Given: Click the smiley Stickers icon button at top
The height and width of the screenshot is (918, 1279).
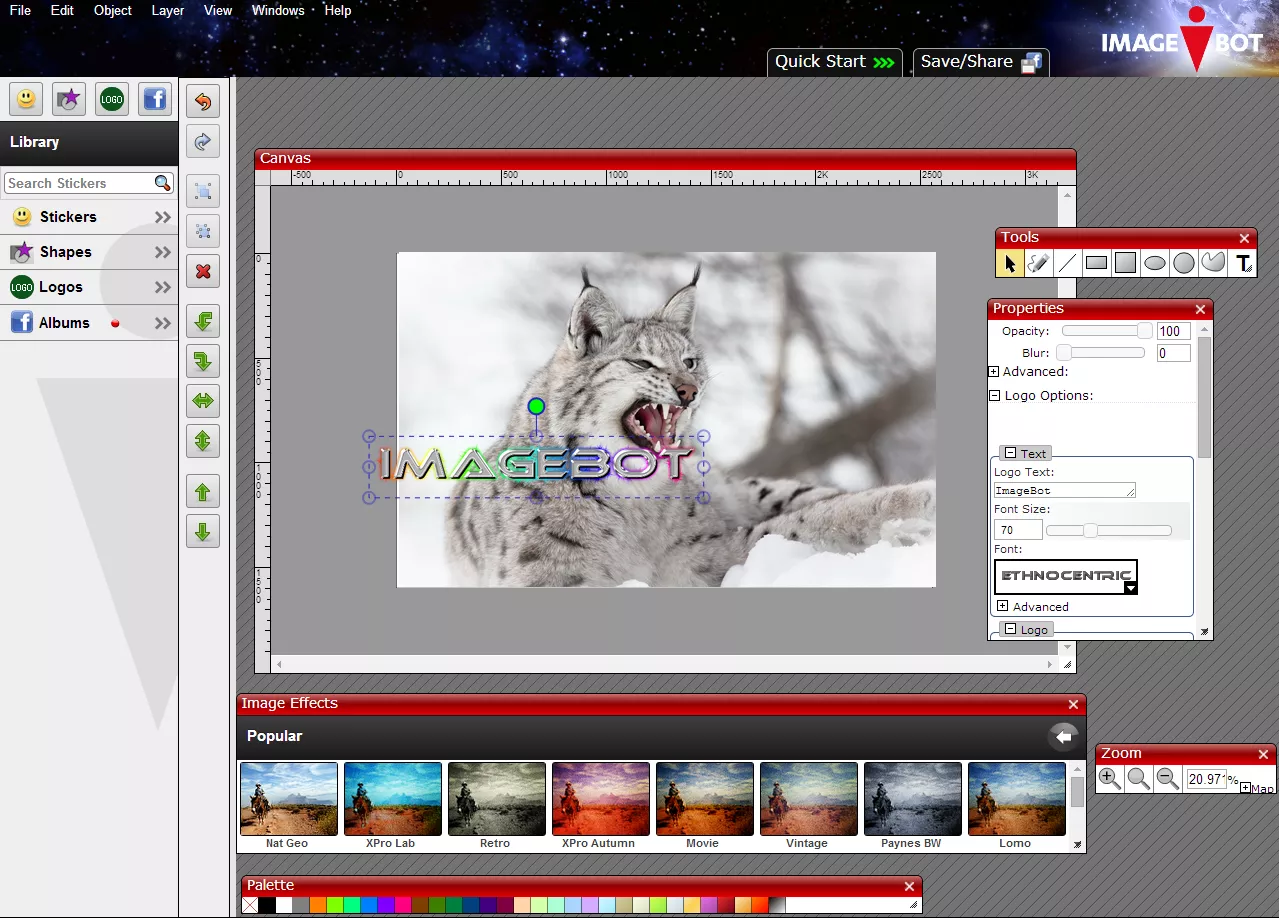Looking at the screenshot, I should pos(26,99).
